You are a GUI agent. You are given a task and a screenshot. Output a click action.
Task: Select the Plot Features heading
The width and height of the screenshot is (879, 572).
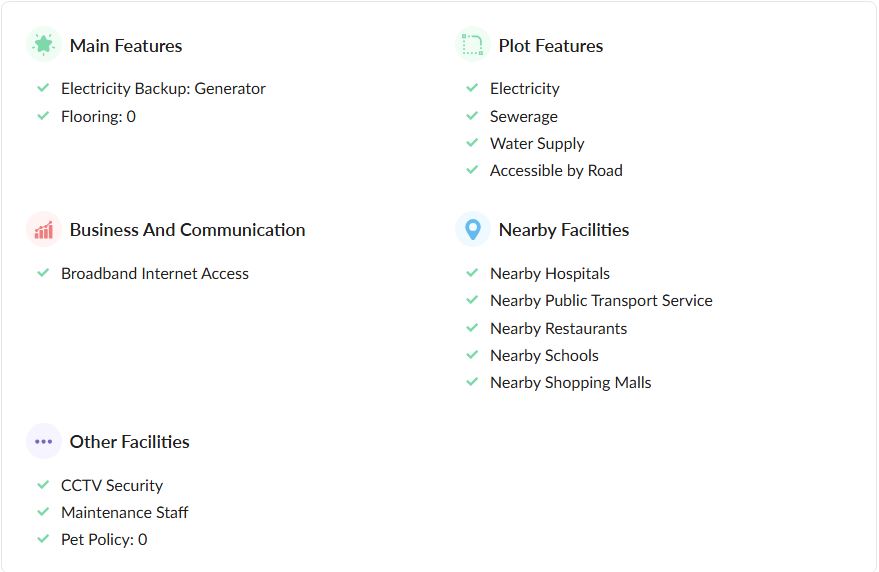[x=551, y=46]
